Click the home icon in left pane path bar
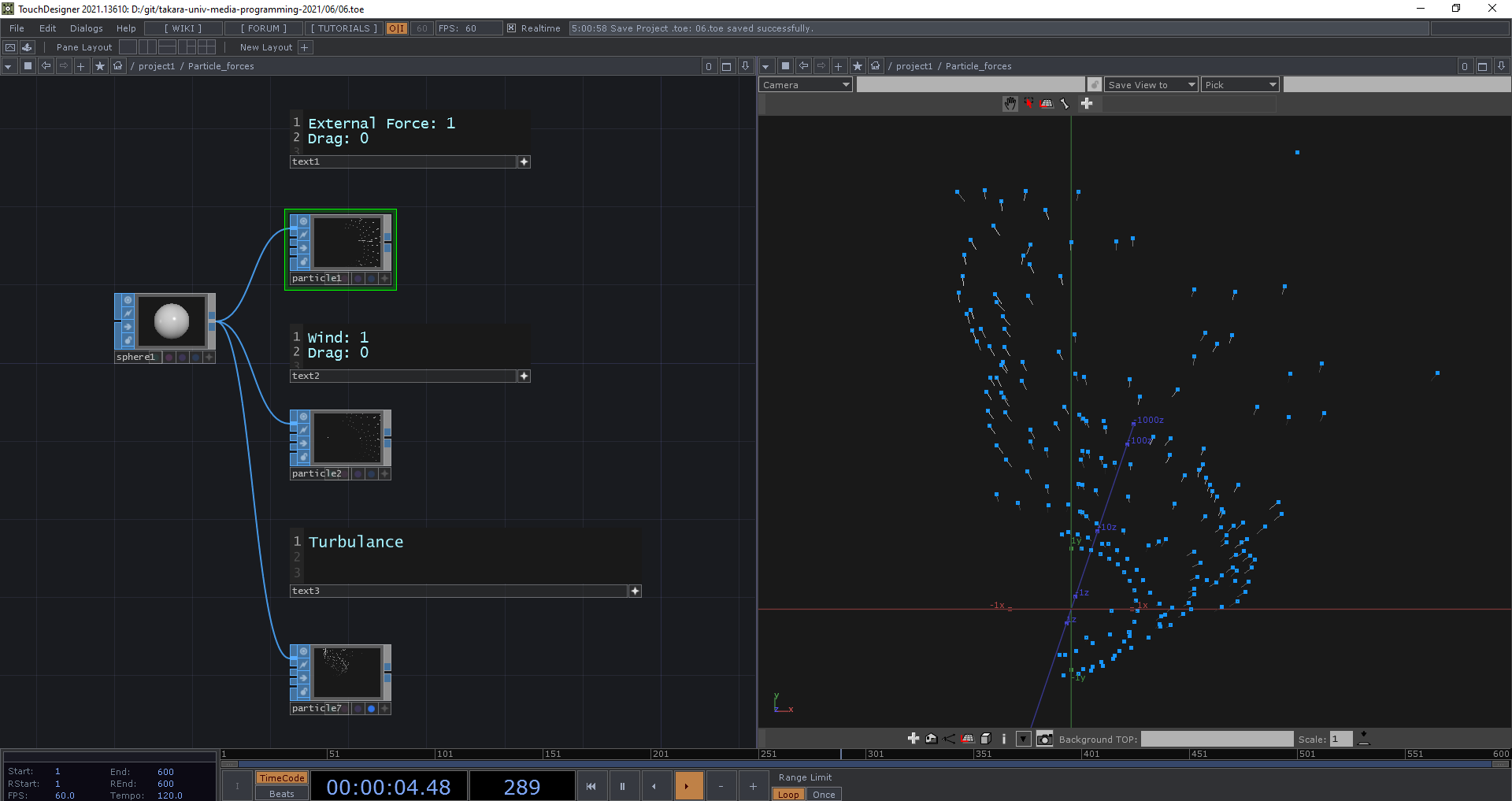Viewport: 1512px width, 801px height. pyautogui.click(x=118, y=66)
